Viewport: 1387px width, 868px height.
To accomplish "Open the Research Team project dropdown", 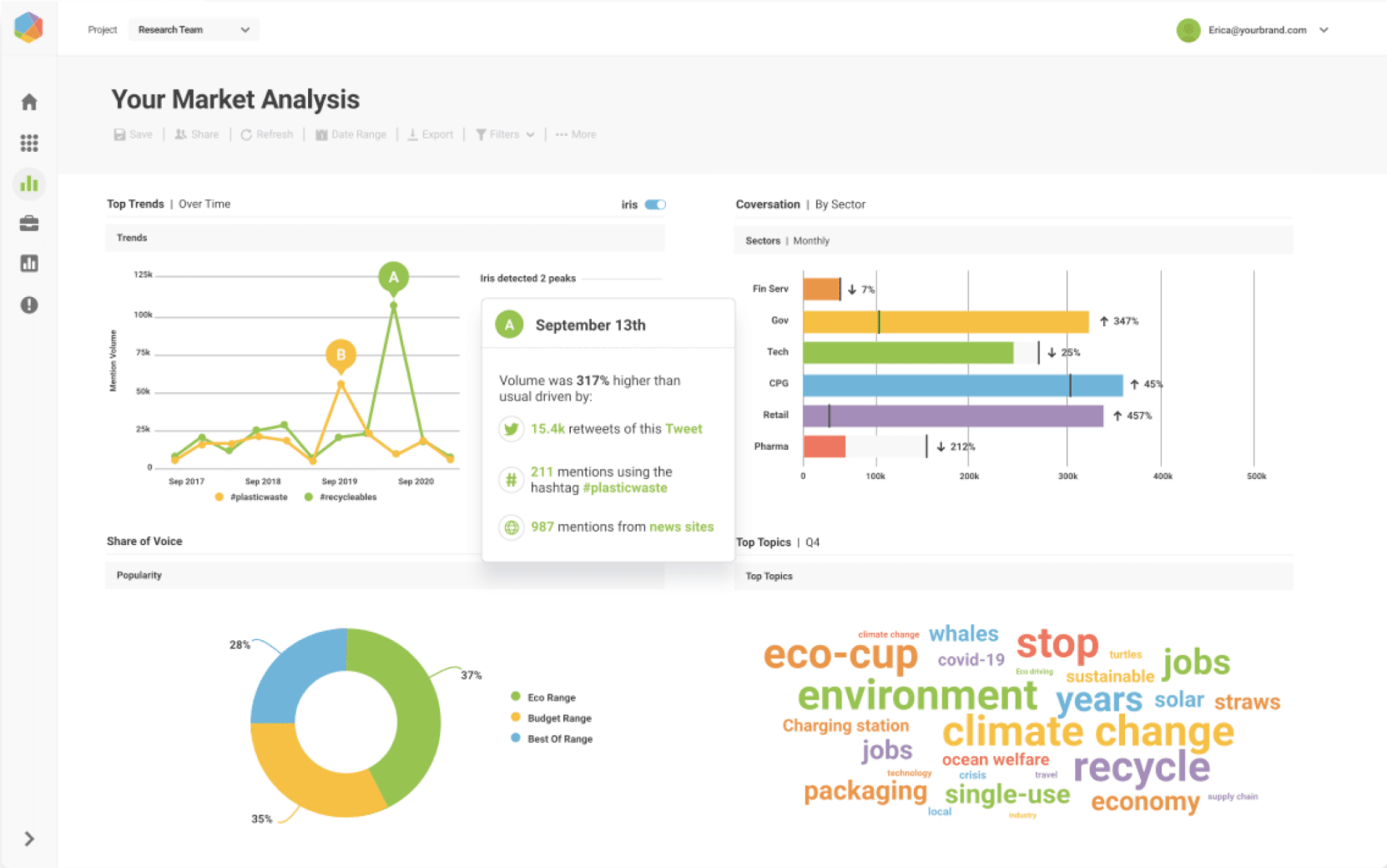I will 193,29.
